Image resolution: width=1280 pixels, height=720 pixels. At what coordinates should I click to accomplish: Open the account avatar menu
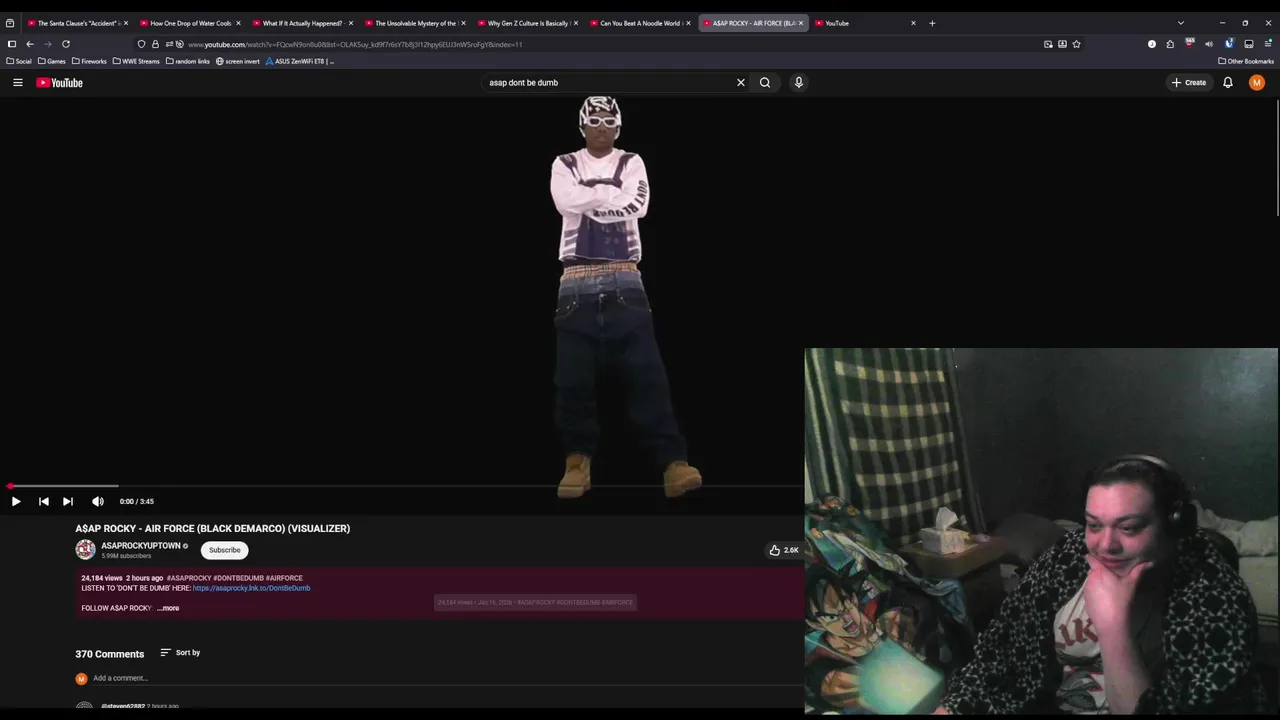(1257, 83)
